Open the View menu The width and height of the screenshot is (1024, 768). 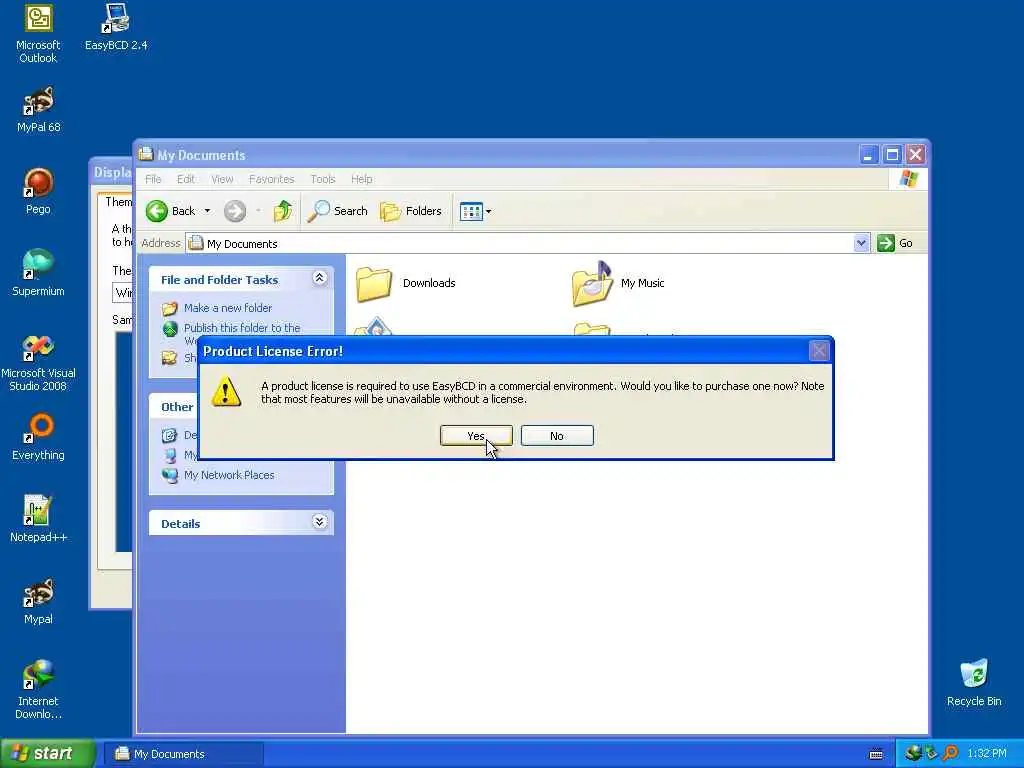coord(222,179)
